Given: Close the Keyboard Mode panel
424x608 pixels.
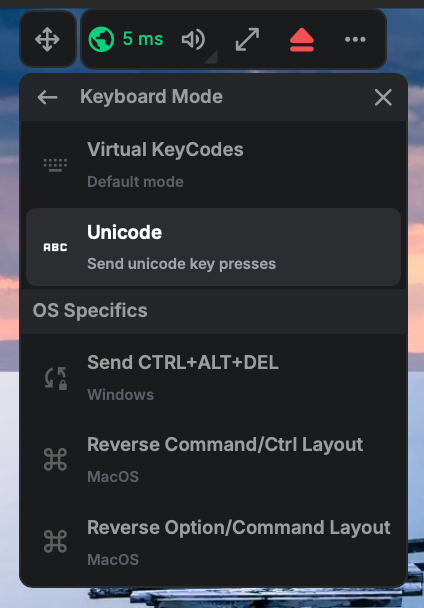Looking at the screenshot, I should click(383, 97).
